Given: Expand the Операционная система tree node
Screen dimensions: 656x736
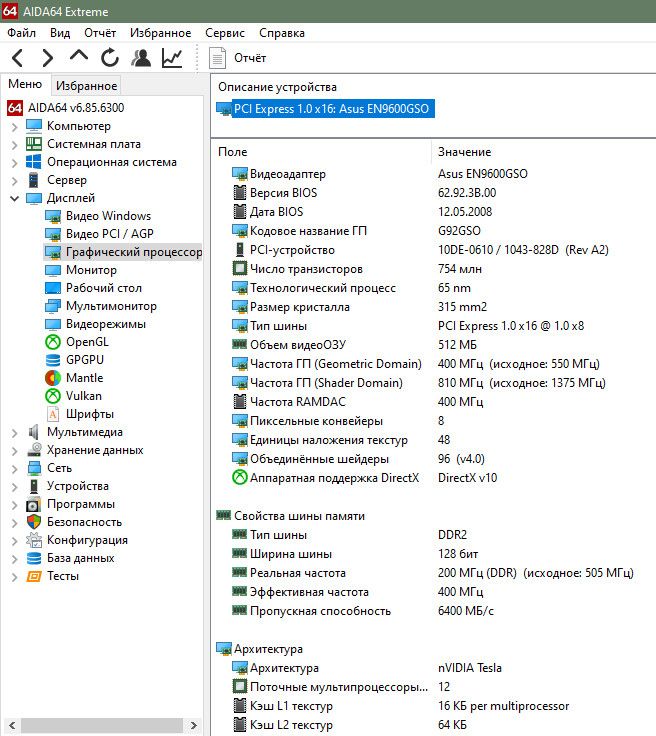Looking at the screenshot, I should coord(14,163).
